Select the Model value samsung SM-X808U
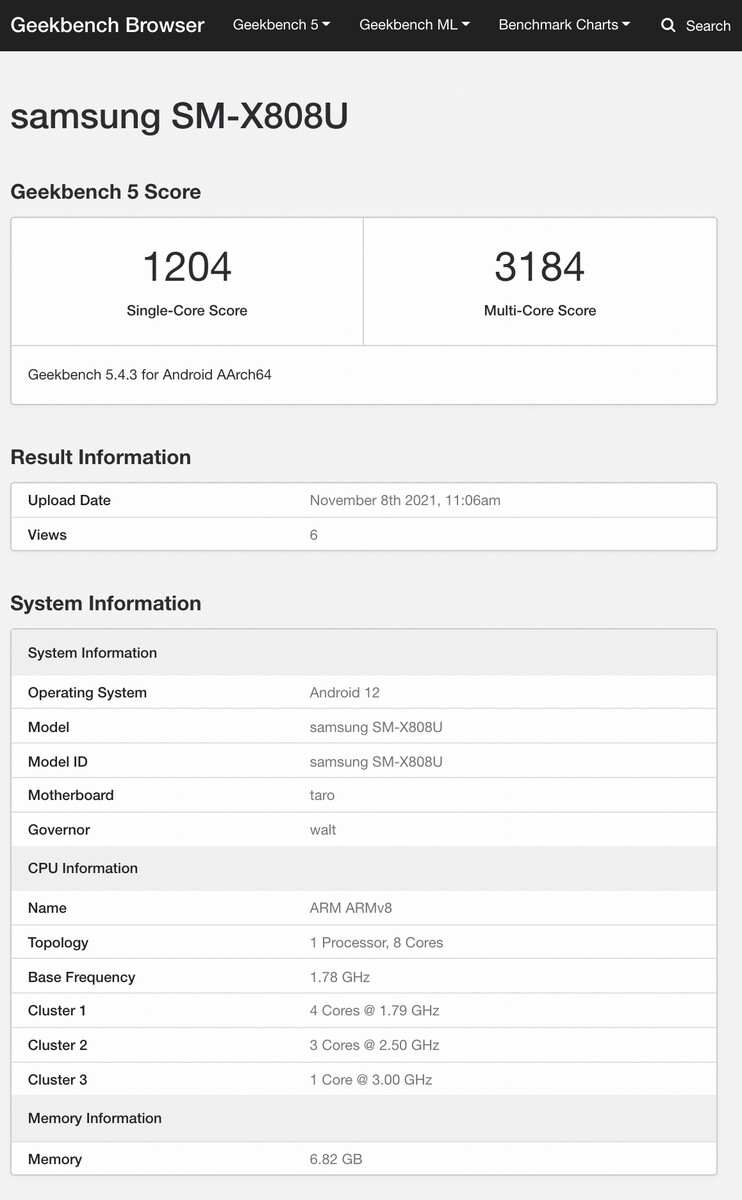The width and height of the screenshot is (742, 1200). click(376, 727)
